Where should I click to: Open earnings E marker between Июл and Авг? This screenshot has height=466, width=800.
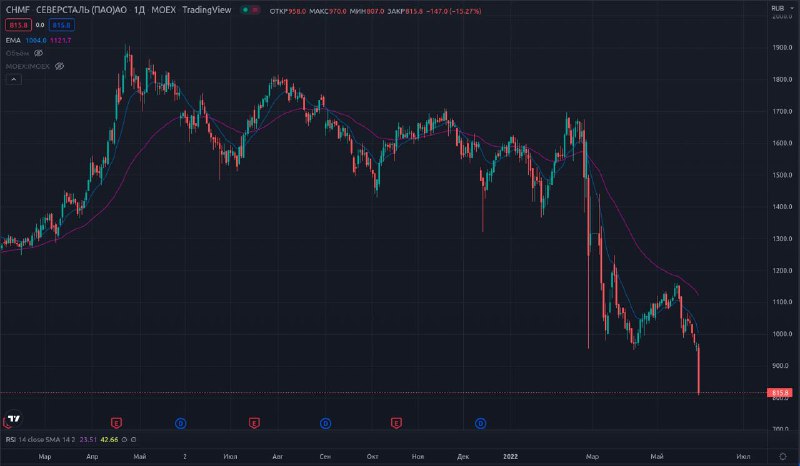254,423
